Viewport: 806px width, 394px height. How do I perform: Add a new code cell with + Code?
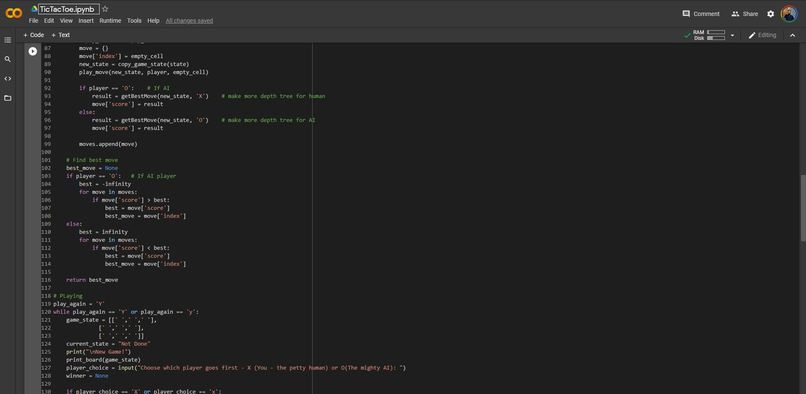pyautogui.click(x=34, y=35)
